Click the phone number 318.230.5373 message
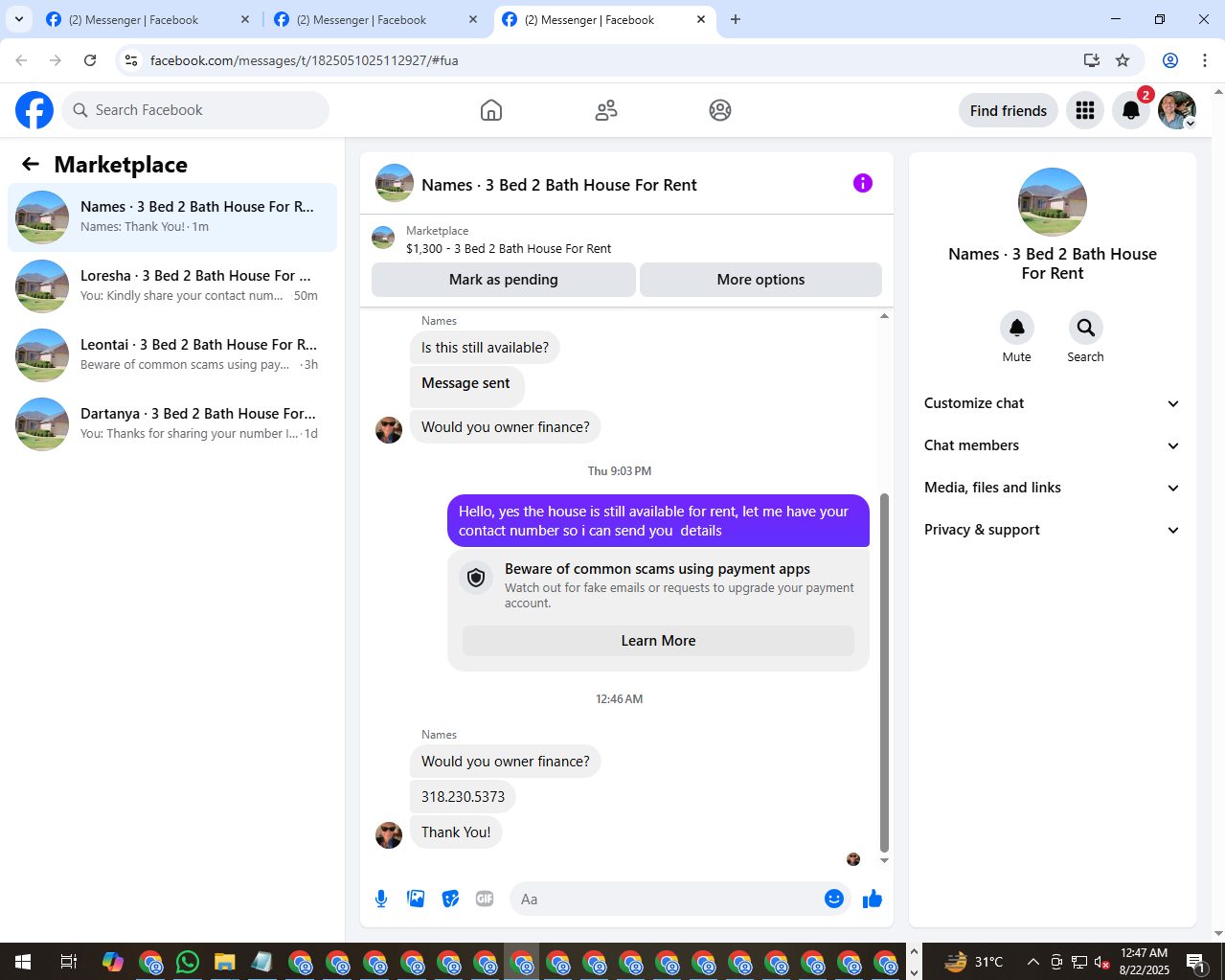Viewport: 1225px width, 980px height. tap(463, 797)
